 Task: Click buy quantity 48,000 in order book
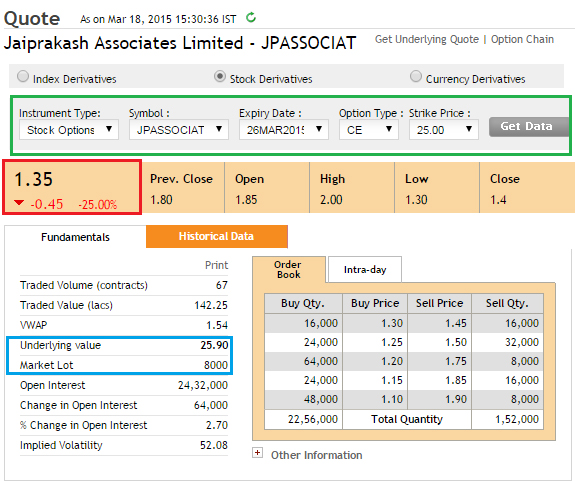(x=321, y=399)
